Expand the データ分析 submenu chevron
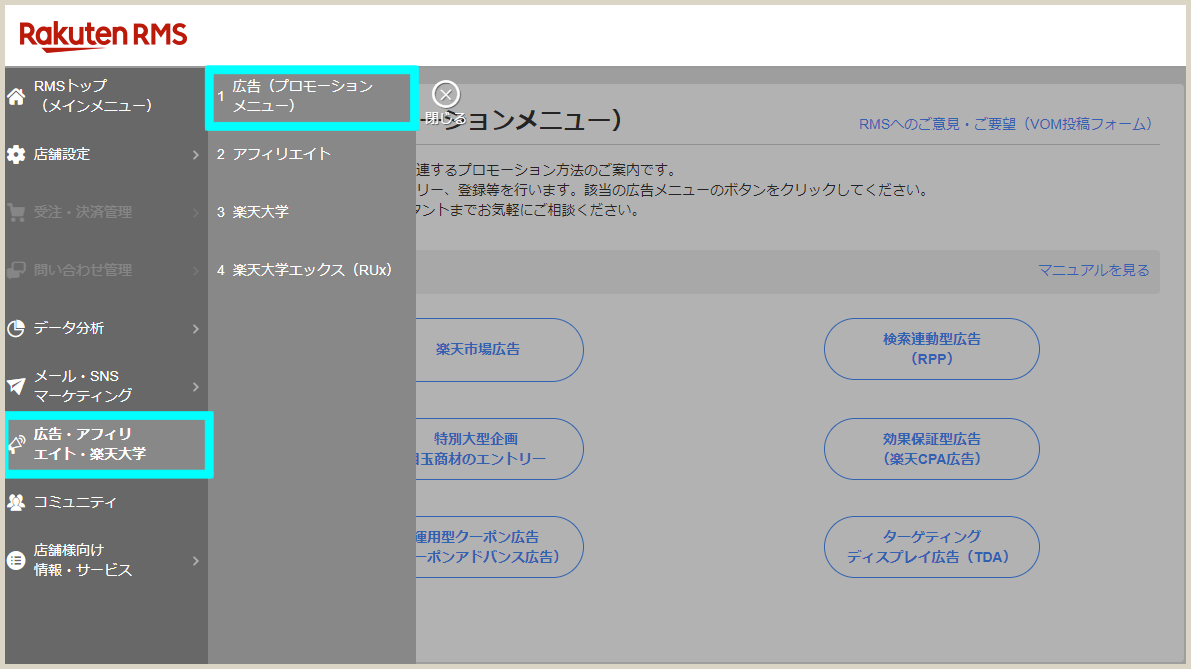This screenshot has height=669, width=1191. [196, 328]
